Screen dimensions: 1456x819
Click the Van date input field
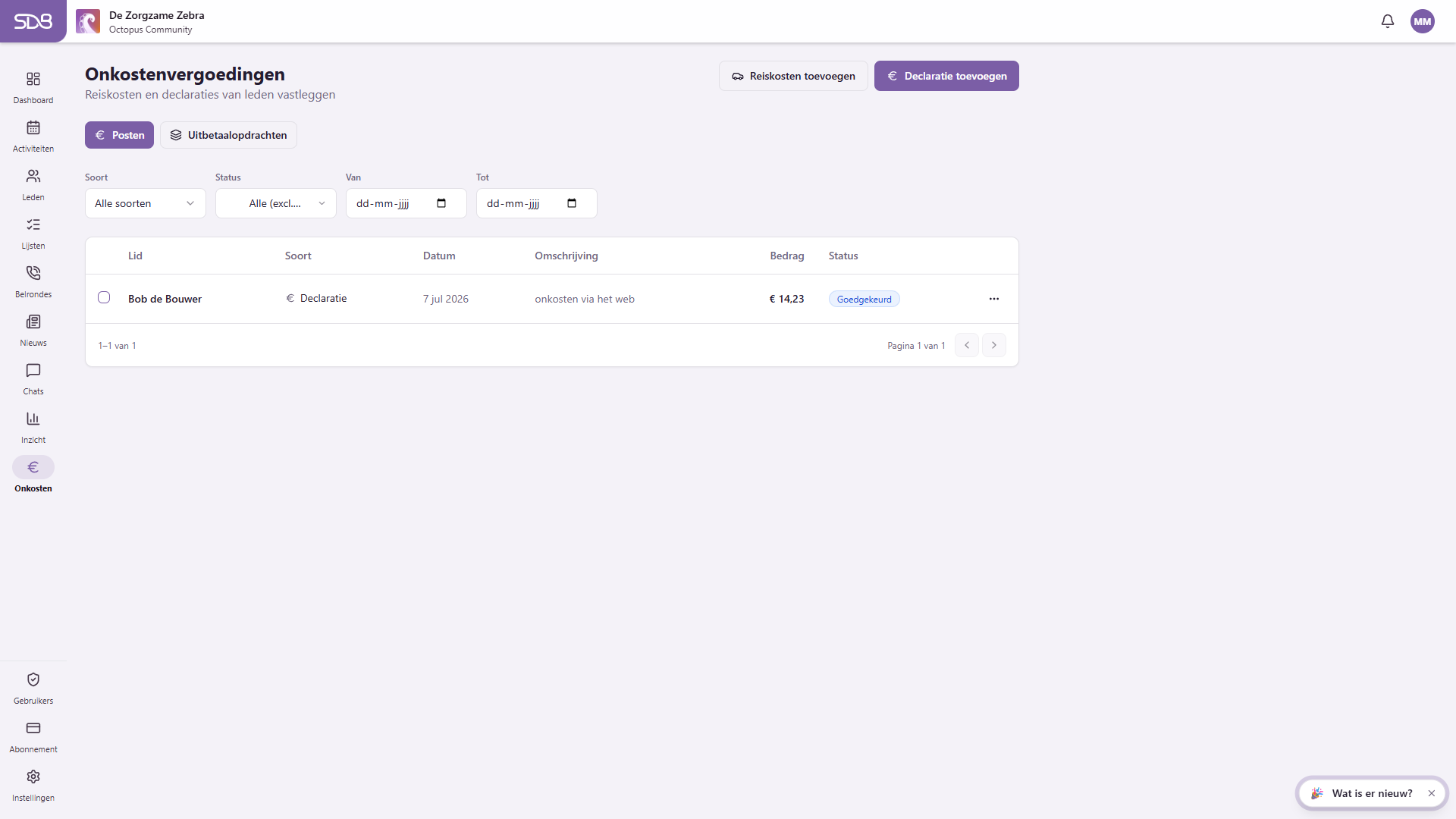tap(406, 203)
